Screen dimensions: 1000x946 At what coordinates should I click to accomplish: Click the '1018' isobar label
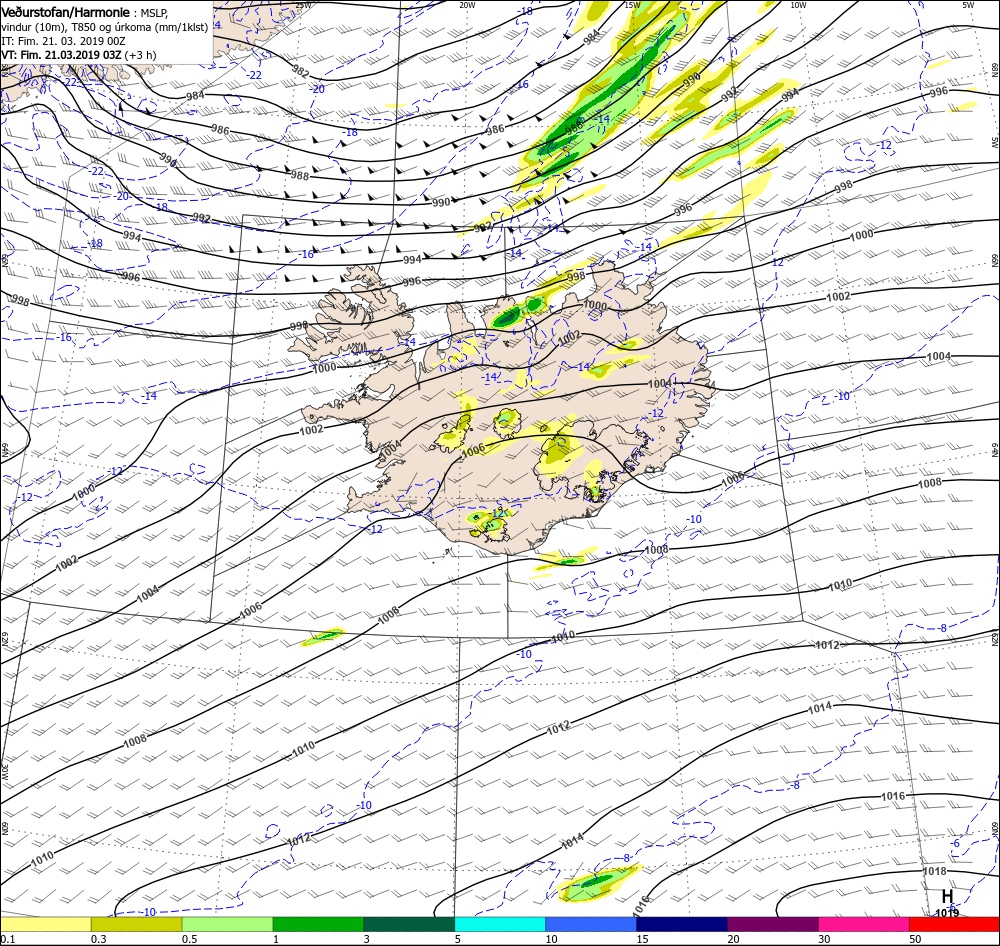tap(935, 871)
